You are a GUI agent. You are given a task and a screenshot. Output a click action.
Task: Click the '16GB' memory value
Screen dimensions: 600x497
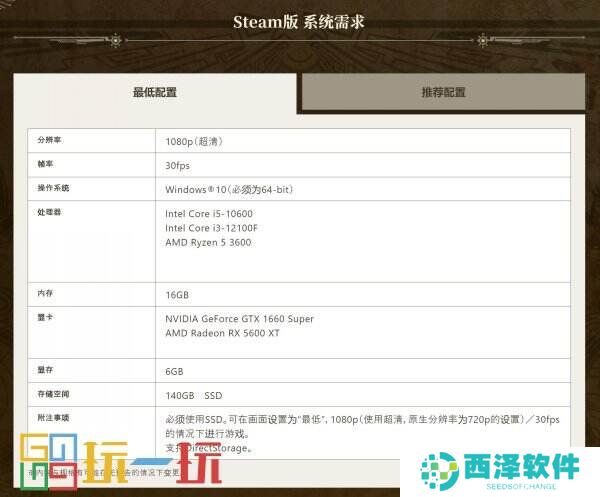pos(177,295)
